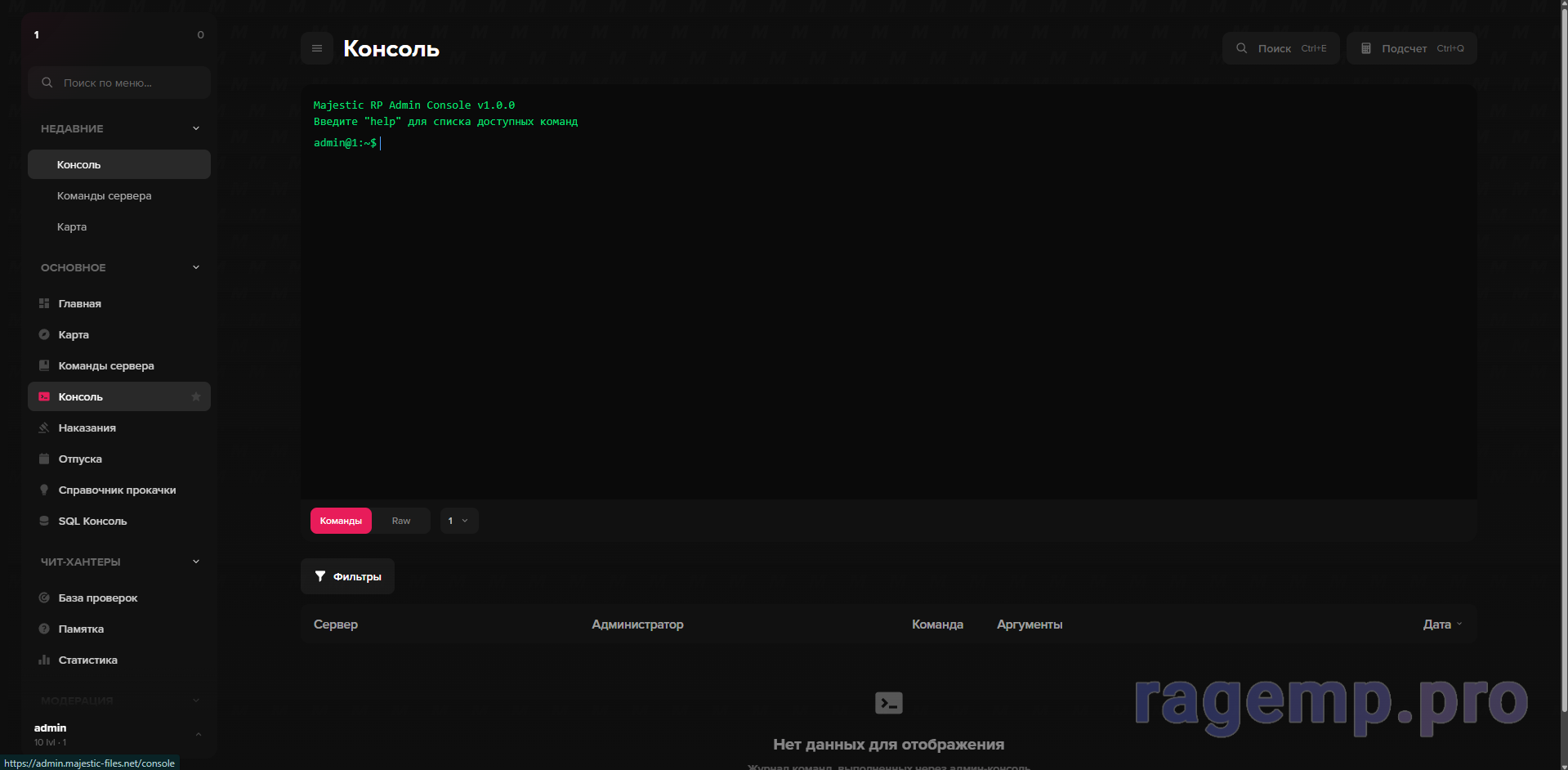Screen dimensions: 1568x770
Task: Click the Главная dashboard icon in sidebar
Action: [44, 303]
